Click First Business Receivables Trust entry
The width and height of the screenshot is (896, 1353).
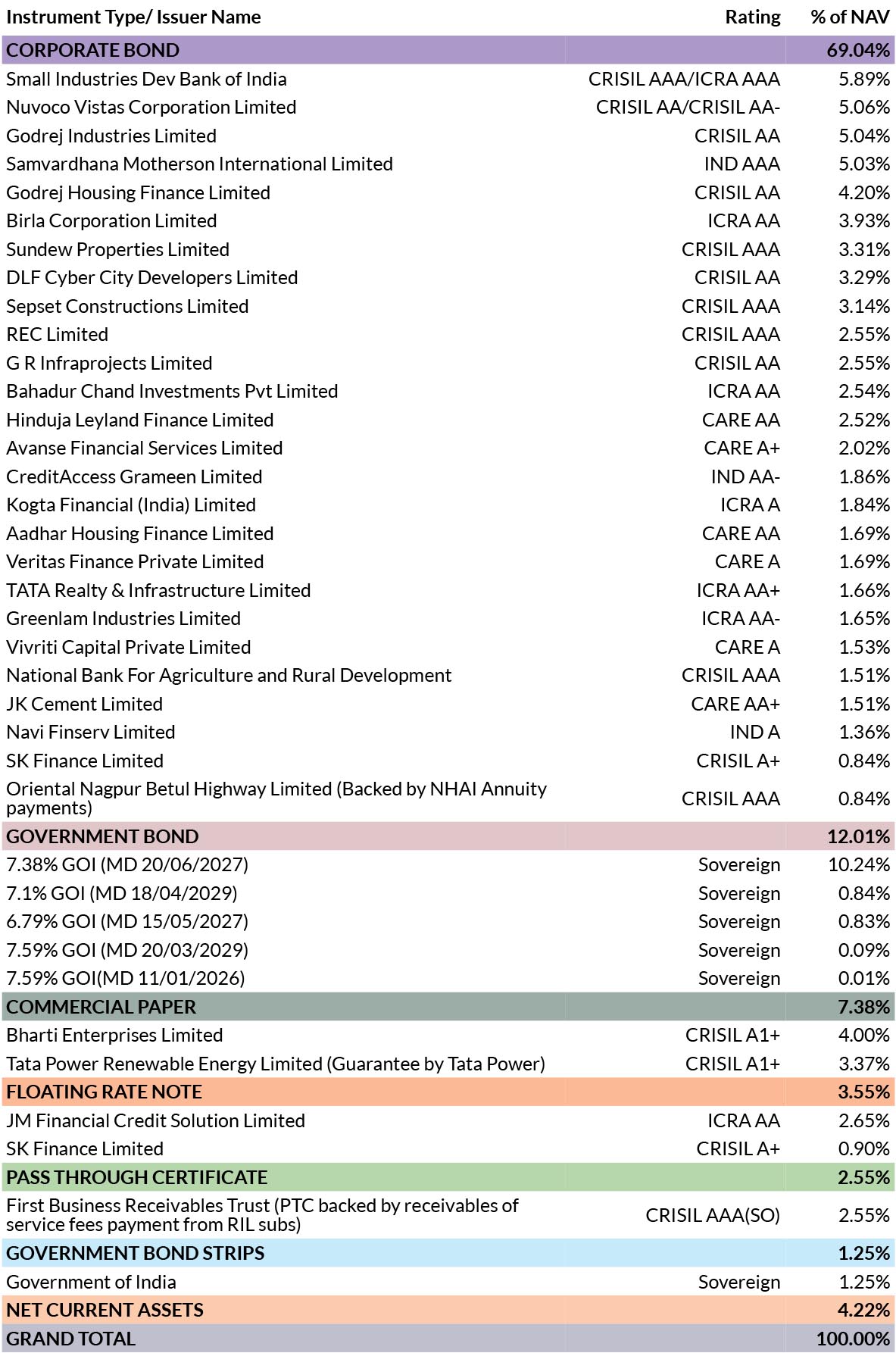point(448,1215)
